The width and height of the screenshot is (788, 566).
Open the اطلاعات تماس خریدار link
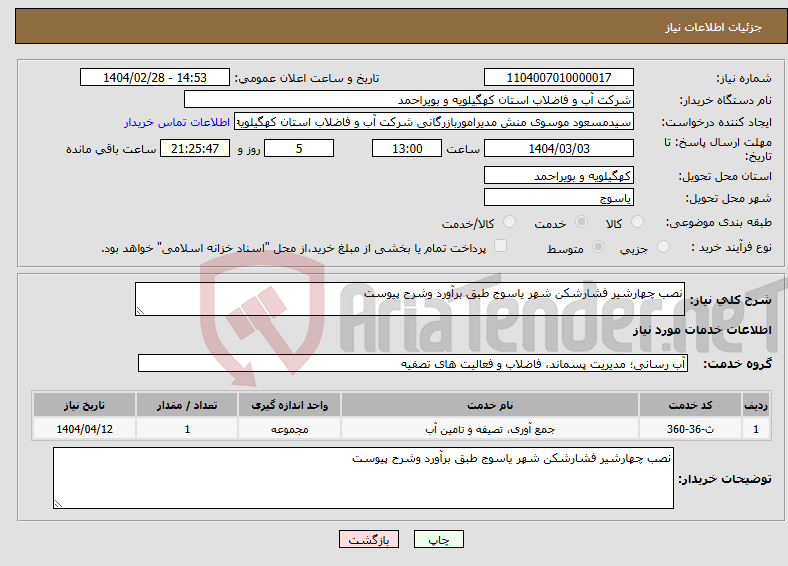(x=177, y=122)
